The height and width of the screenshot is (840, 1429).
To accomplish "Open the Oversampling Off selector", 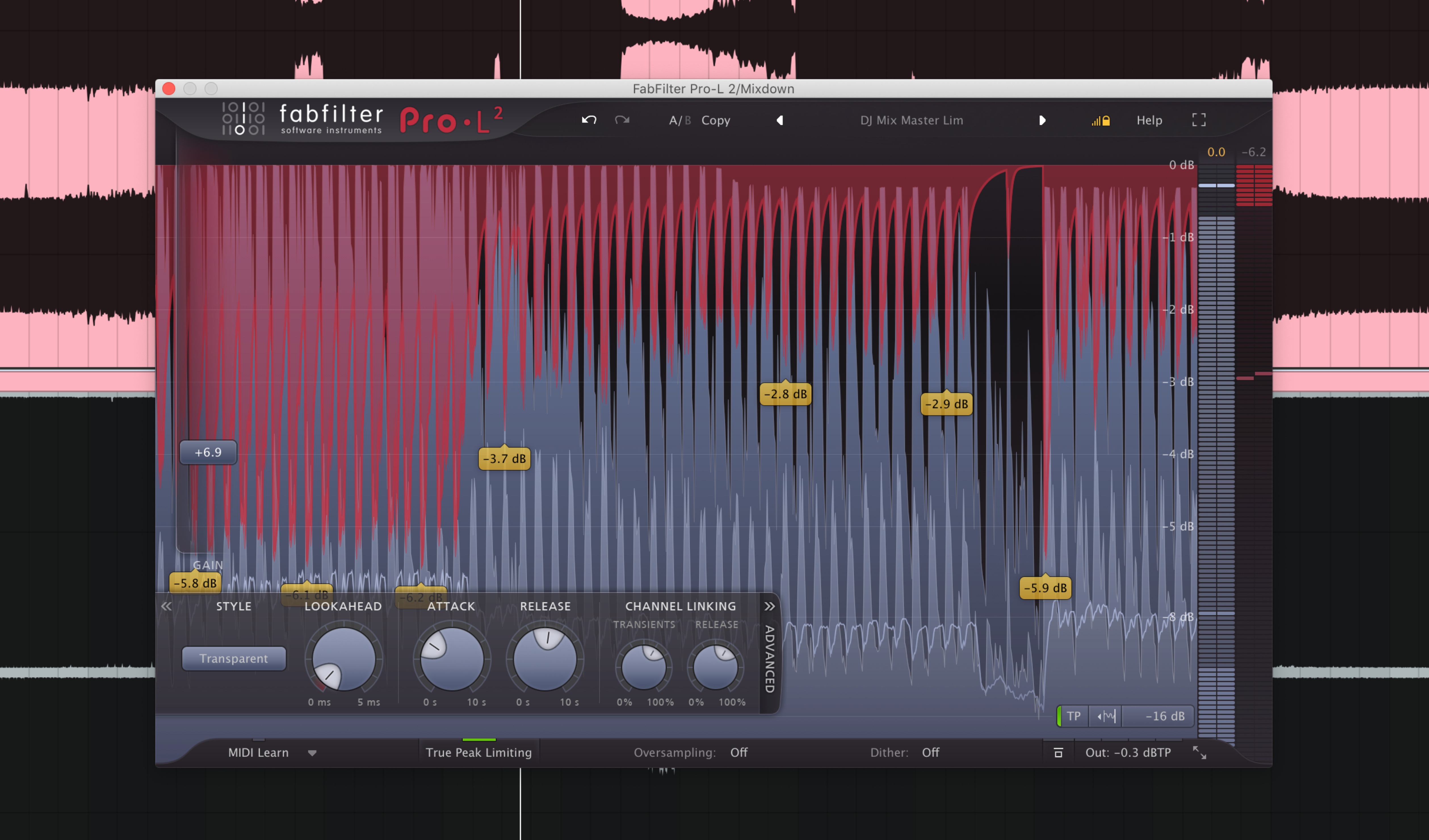I will (x=738, y=752).
